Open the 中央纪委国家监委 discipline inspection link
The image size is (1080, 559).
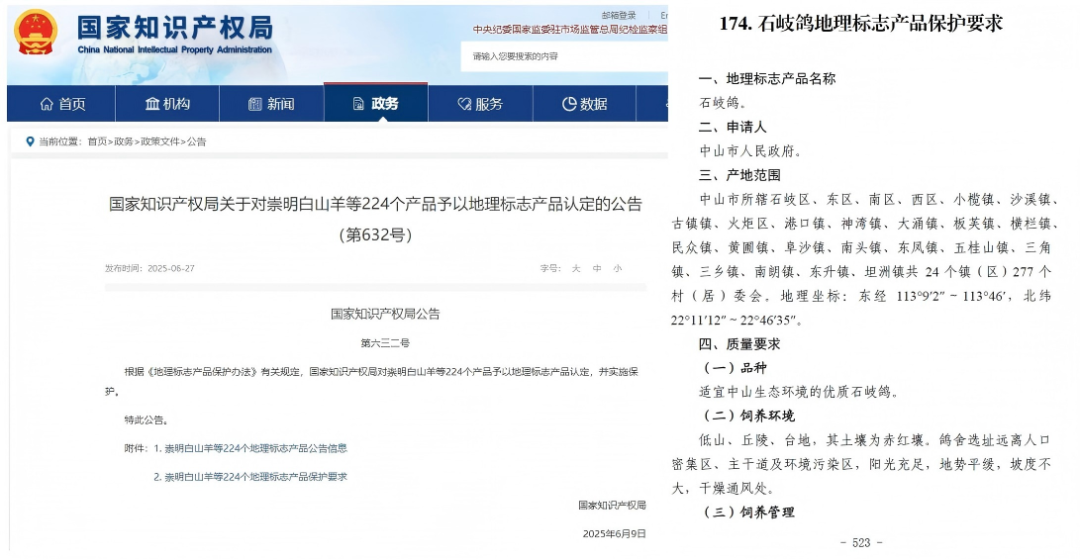pyautogui.click(x=570, y=30)
